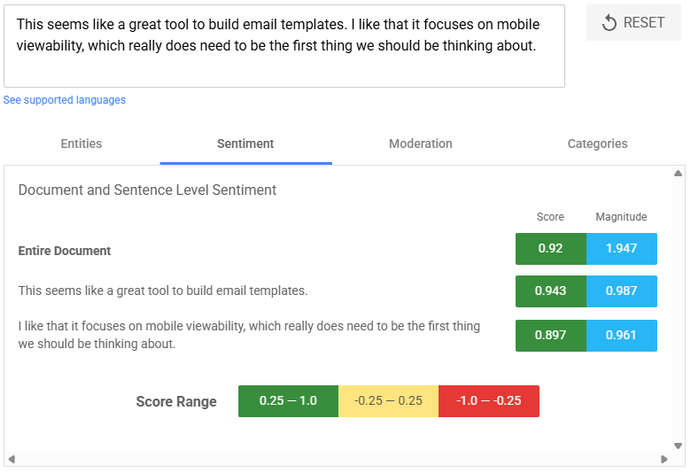The width and height of the screenshot is (700, 473).
Task: Click the horizontal scroll right arrow
Action: click(668, 460)
